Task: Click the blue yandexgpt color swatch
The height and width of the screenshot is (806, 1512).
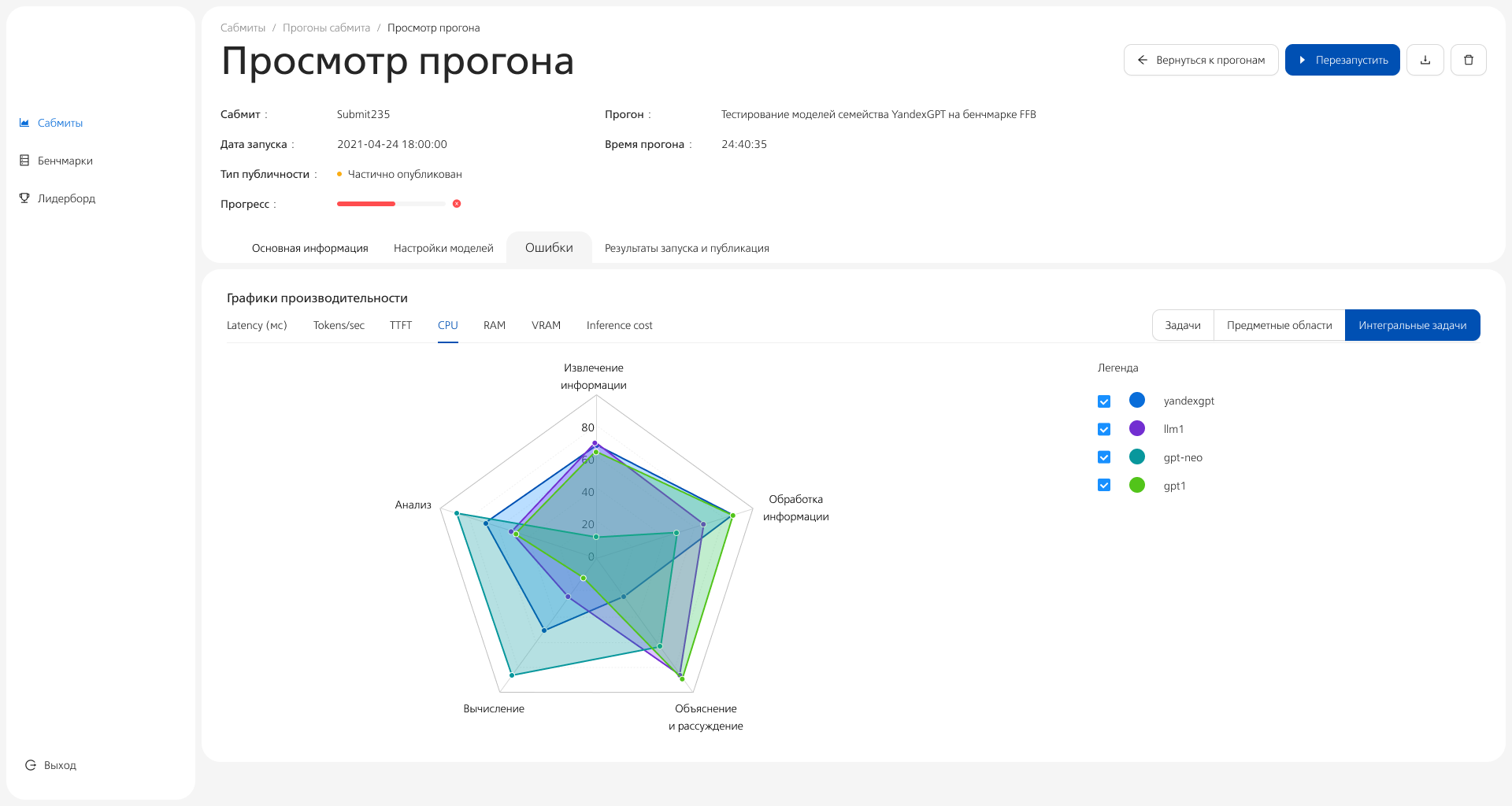Action: point(1137,401)
